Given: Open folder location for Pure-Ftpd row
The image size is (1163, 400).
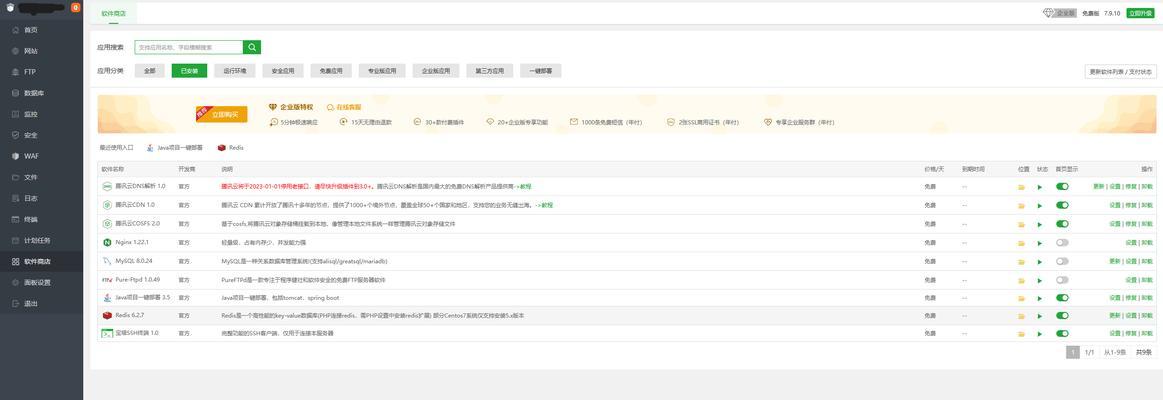Looking at the screenshot, I should pyautogui.click(x=1021, y=280).
